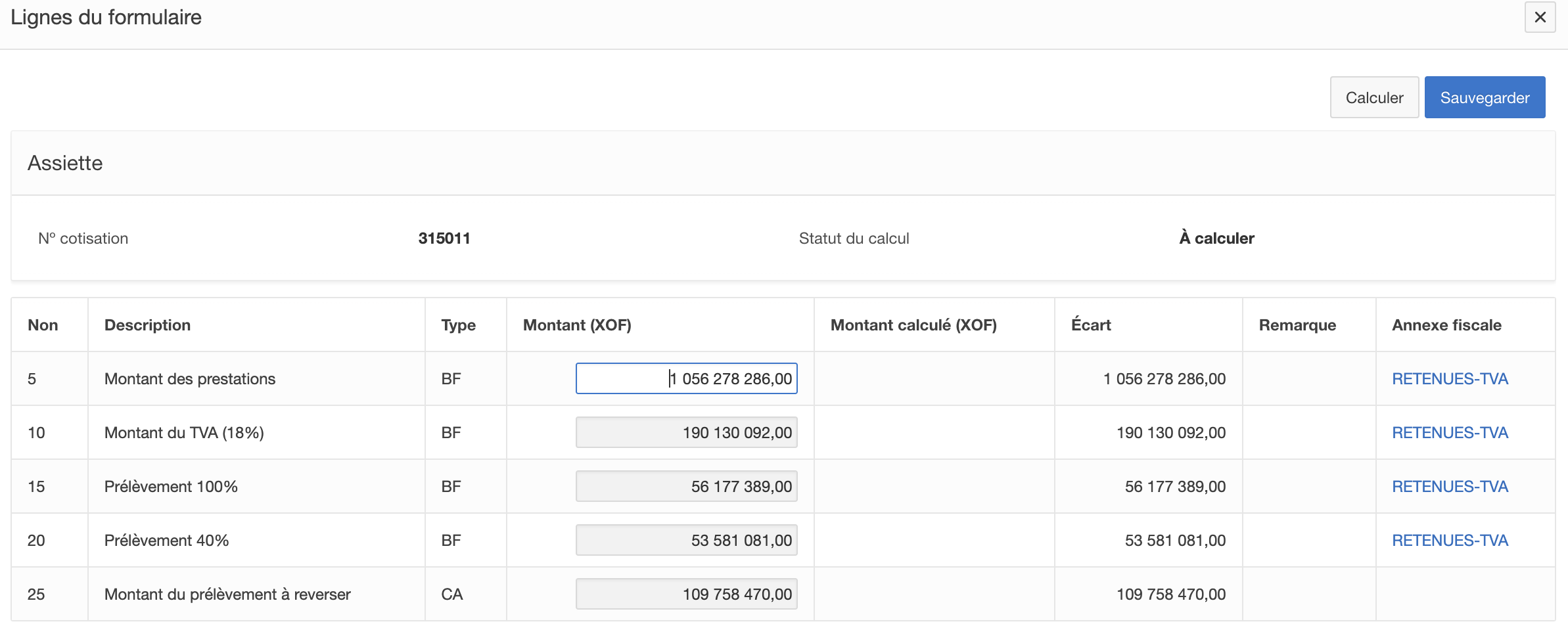Open RETENUES-TVA link in Prélèvement 40% row
1568x628 pixels.
coord(1449,541)
